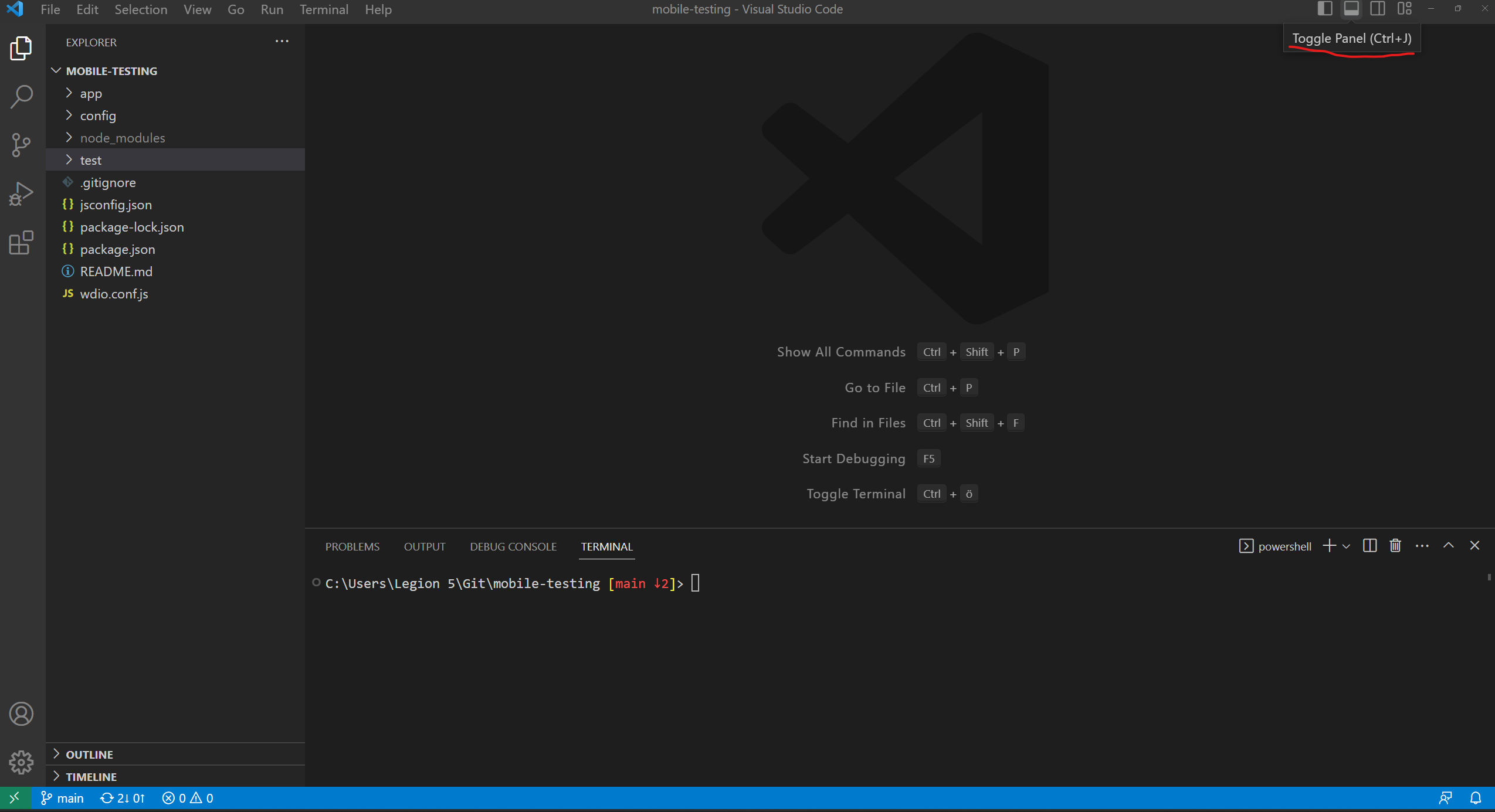Toggle Secondary Side Bar from title bar
The height and width of the screenshot is (812, 1495).
click(x=1378, y=9)
